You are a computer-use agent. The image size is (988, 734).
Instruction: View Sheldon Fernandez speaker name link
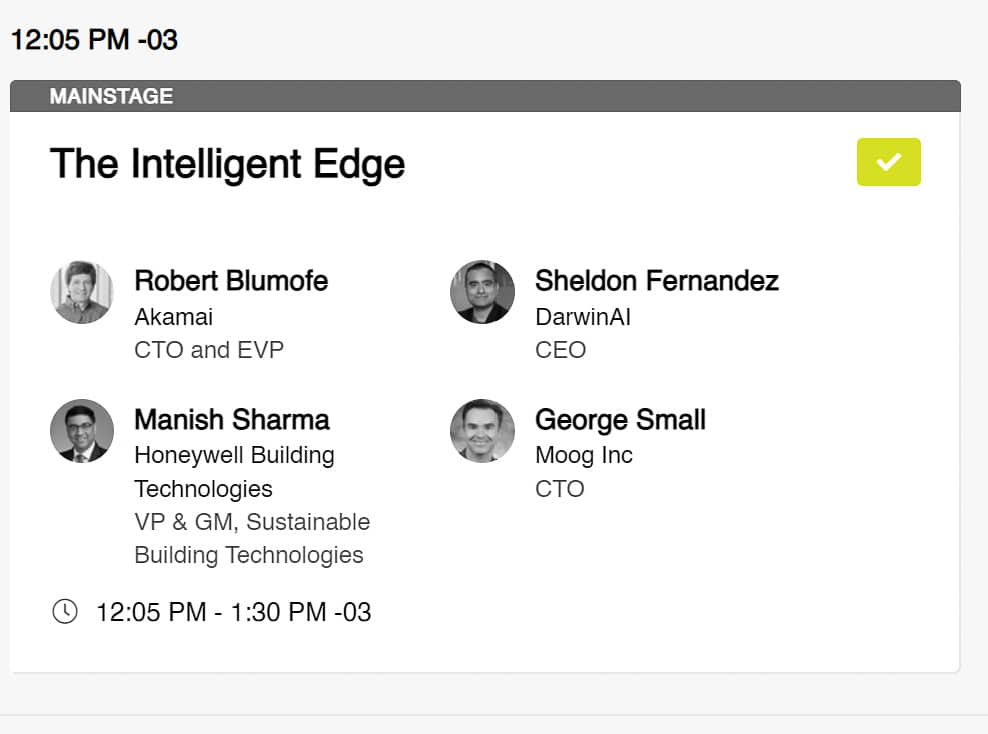[x=656, y=281]
